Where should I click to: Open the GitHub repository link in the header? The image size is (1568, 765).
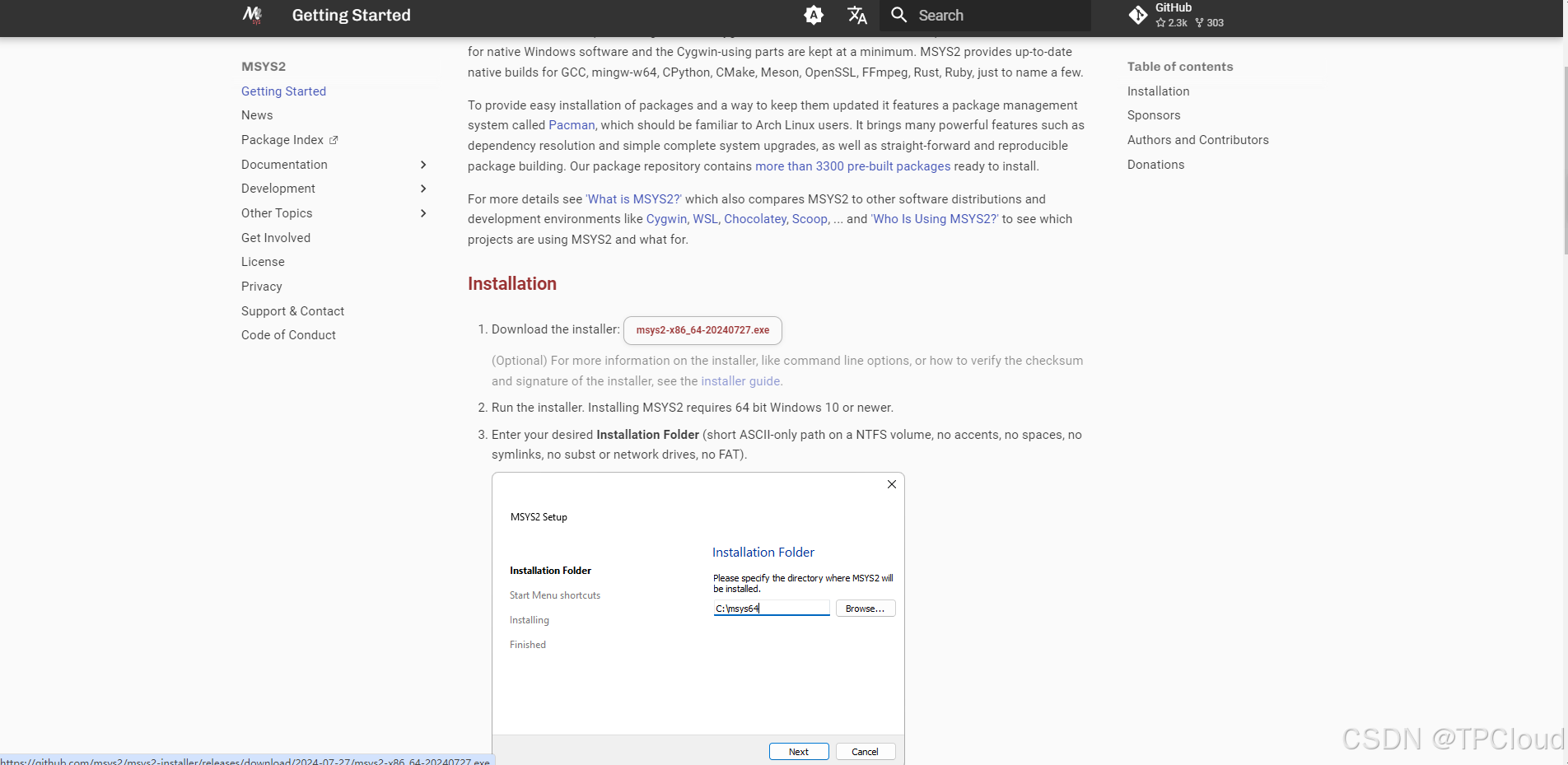click(1176, 15)
